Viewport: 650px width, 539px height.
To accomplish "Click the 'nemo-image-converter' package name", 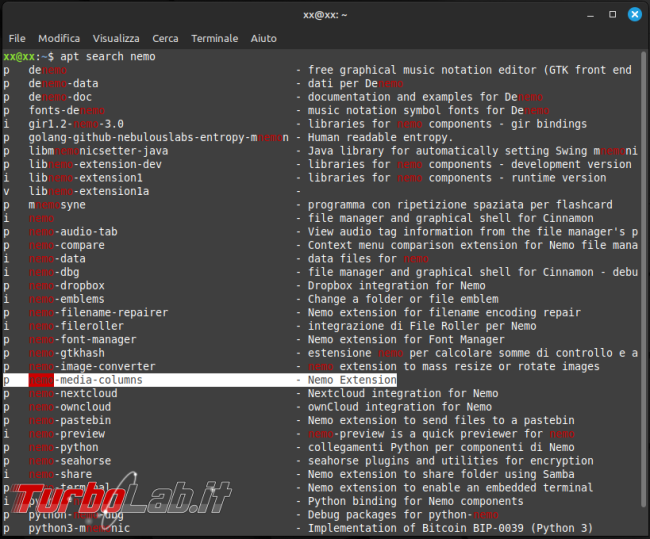I will point(92,367).
